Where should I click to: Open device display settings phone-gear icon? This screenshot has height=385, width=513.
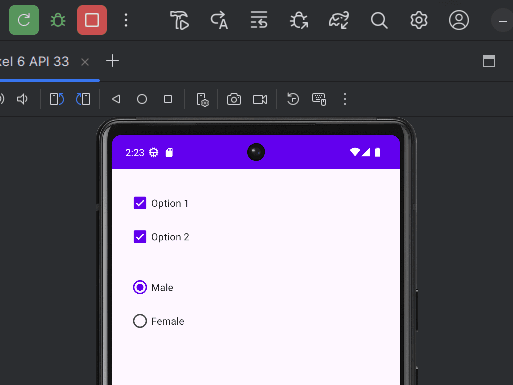pos(202,100)
